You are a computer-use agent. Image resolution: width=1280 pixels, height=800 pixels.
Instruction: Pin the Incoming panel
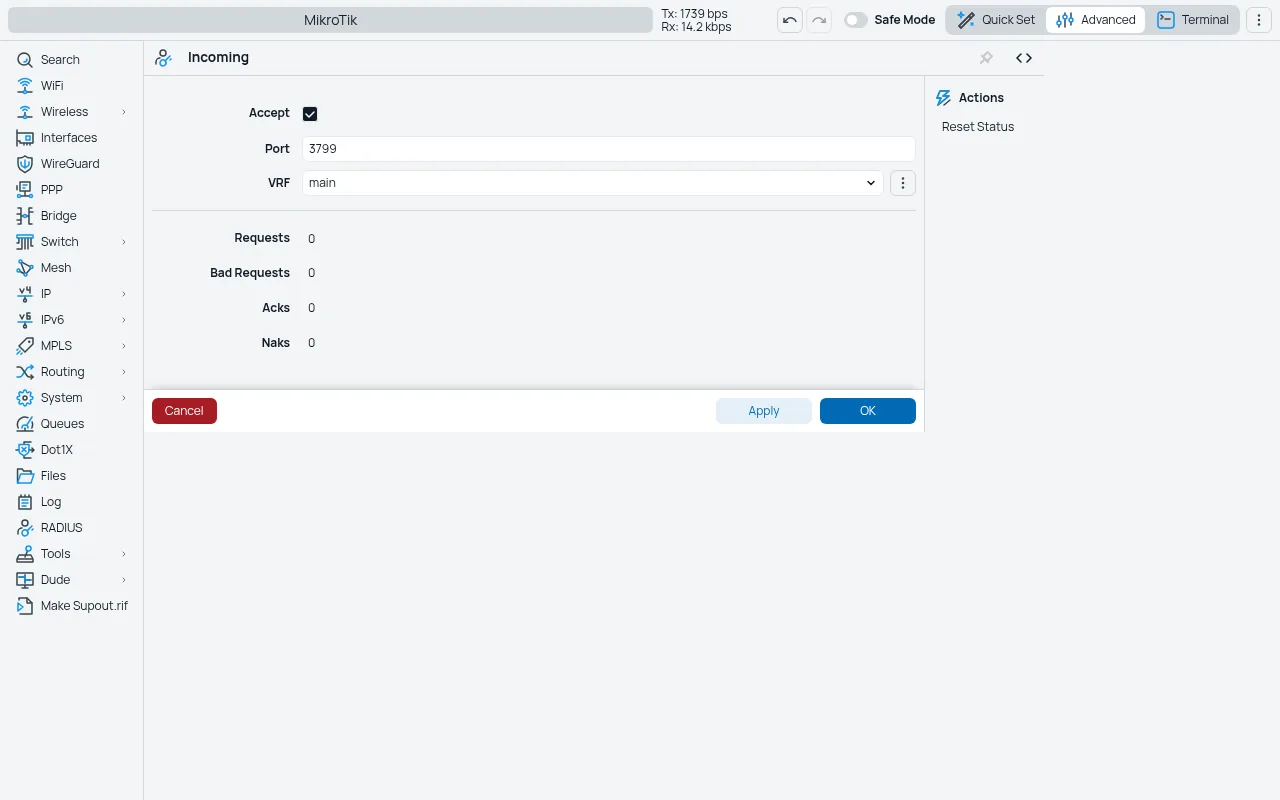click(x=986, y=58)
